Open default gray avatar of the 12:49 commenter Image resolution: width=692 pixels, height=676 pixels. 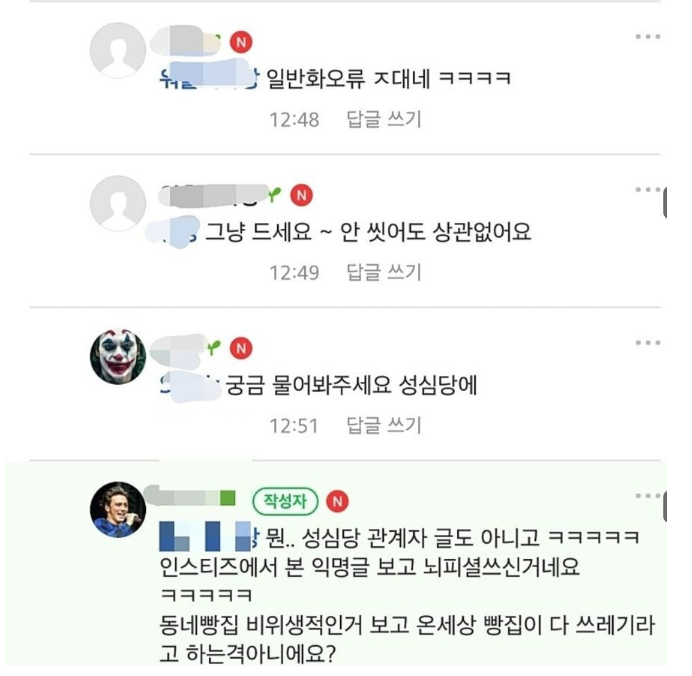118,203
